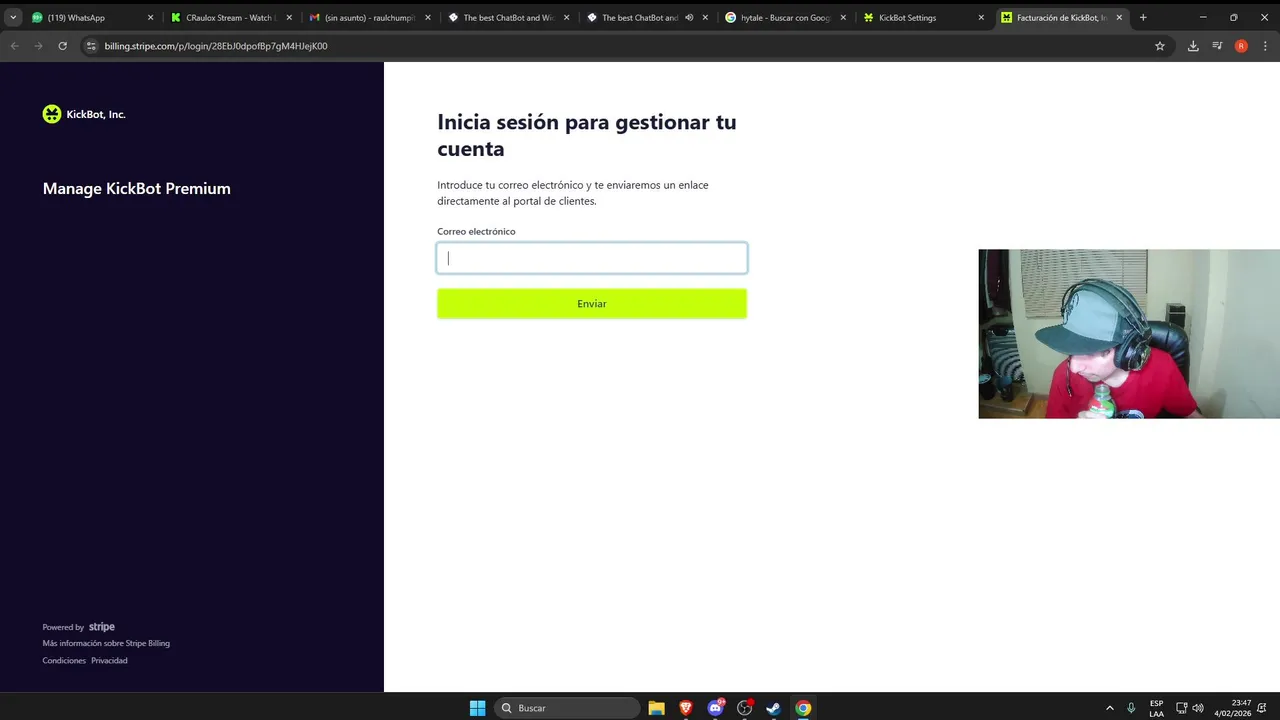
Task: Show hidden system tray icons
Action: click(x=1109, y=708)
